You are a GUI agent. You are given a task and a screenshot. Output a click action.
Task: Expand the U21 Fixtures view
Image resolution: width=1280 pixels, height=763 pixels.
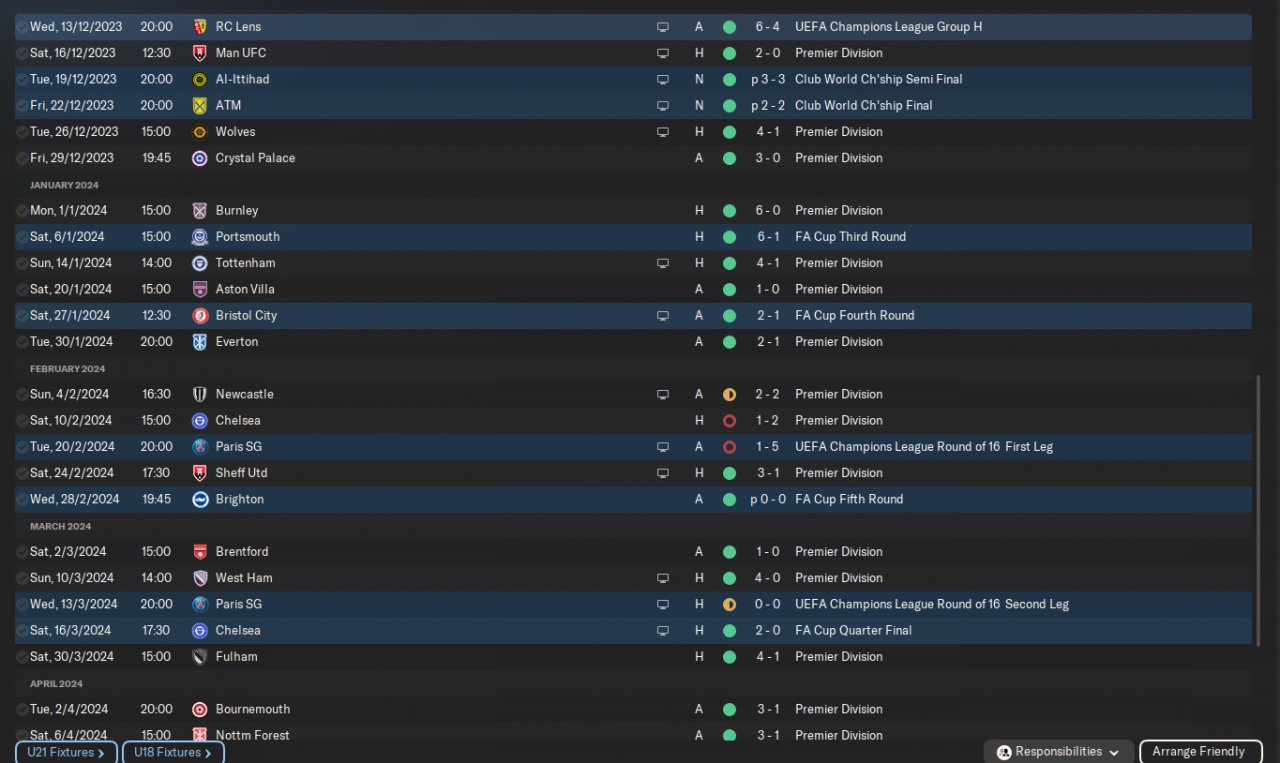point(66,752)
